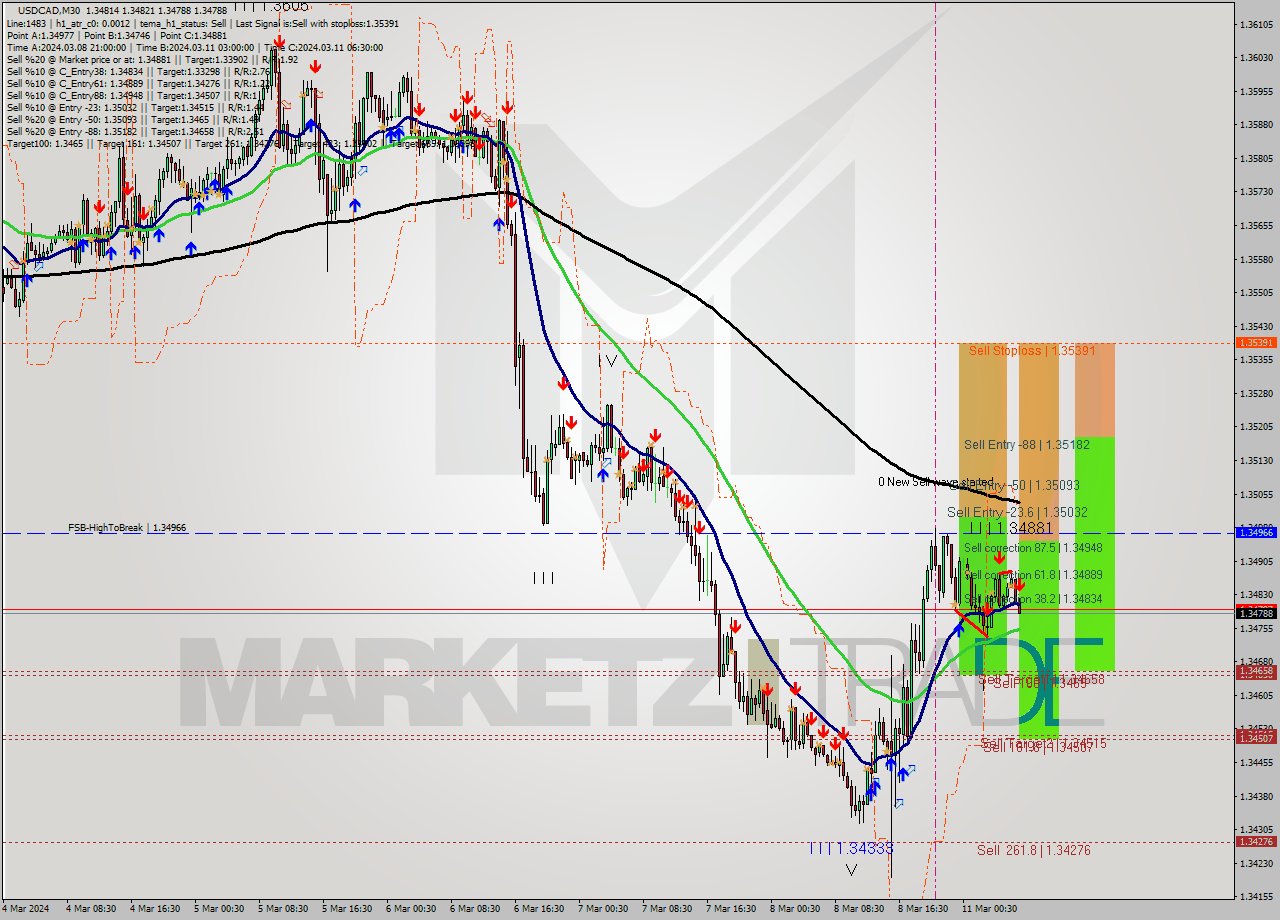The image size is (1280, 920).
Task: Click the '7 Mar 08:30' time label
Action: click(667, 909)
